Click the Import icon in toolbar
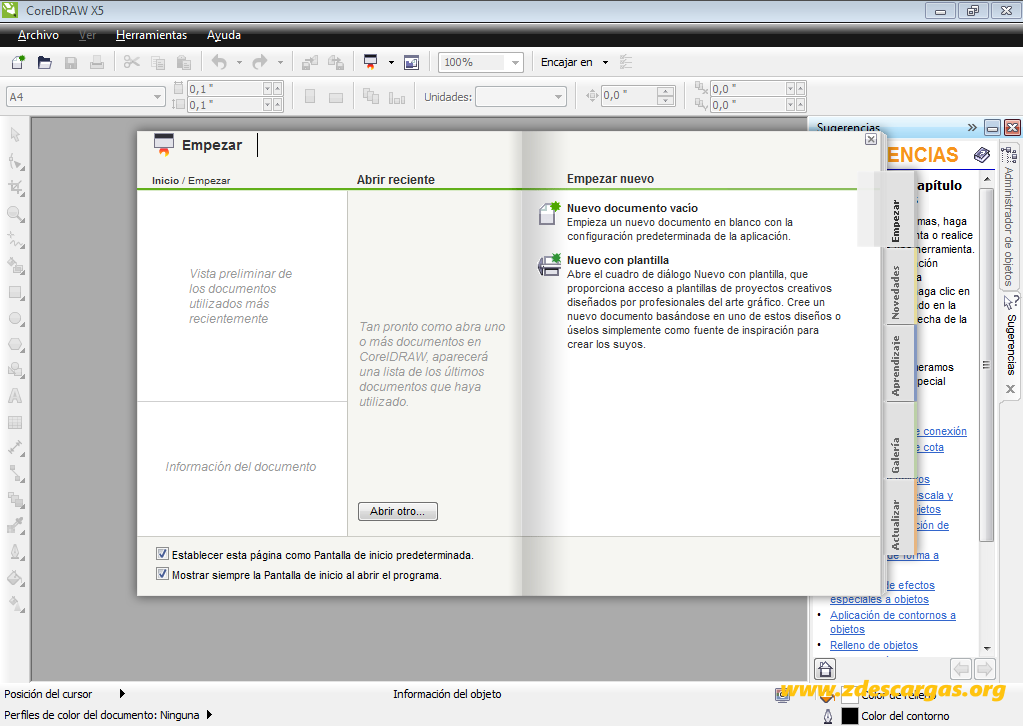Image resolution: width=1023 pixels, height=726 pixels. tap(310, 63)
